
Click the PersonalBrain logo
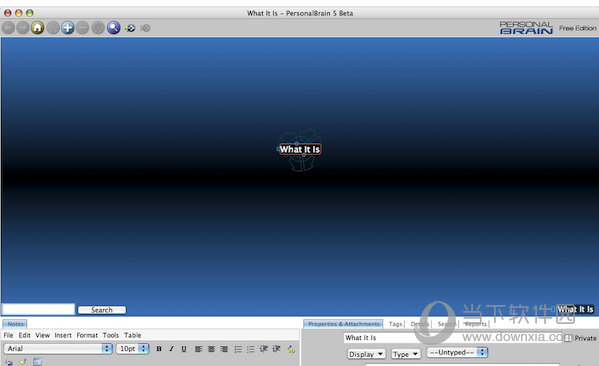526,28
